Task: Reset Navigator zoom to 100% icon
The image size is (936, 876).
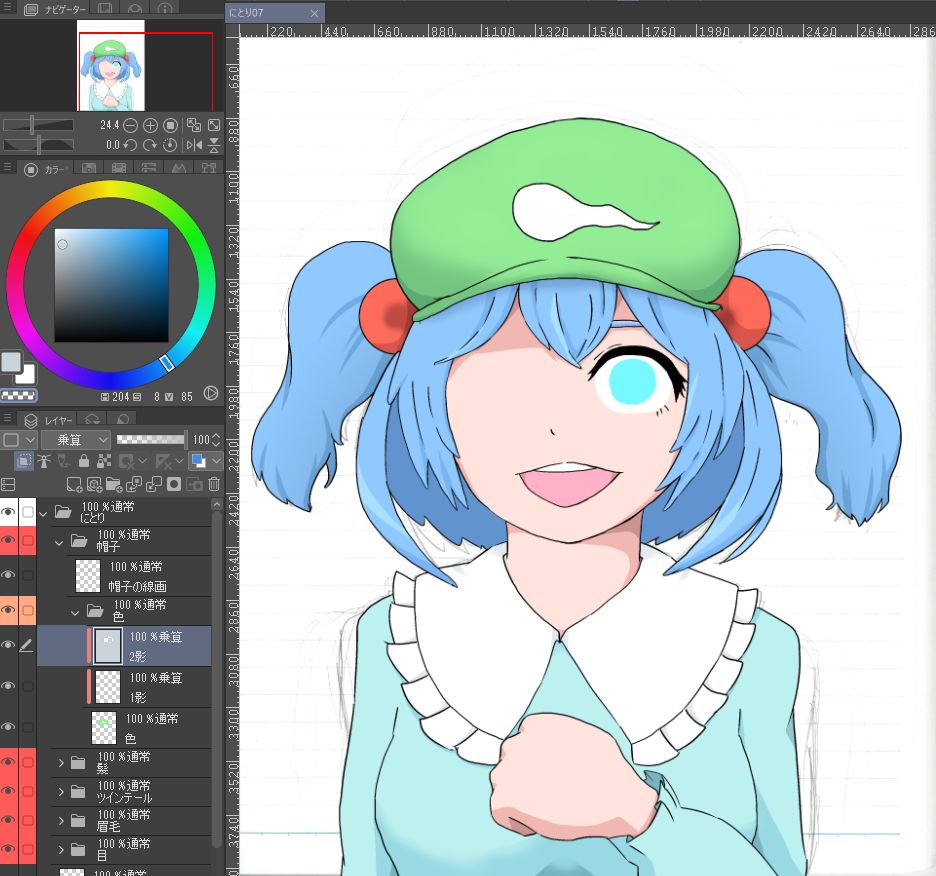Action: (170, 125)
